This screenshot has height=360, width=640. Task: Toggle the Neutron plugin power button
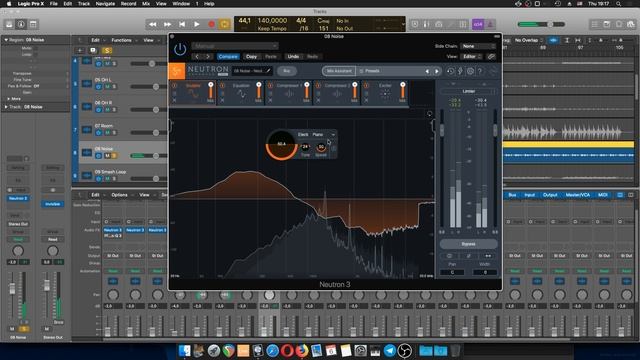[x=180, y=49]
